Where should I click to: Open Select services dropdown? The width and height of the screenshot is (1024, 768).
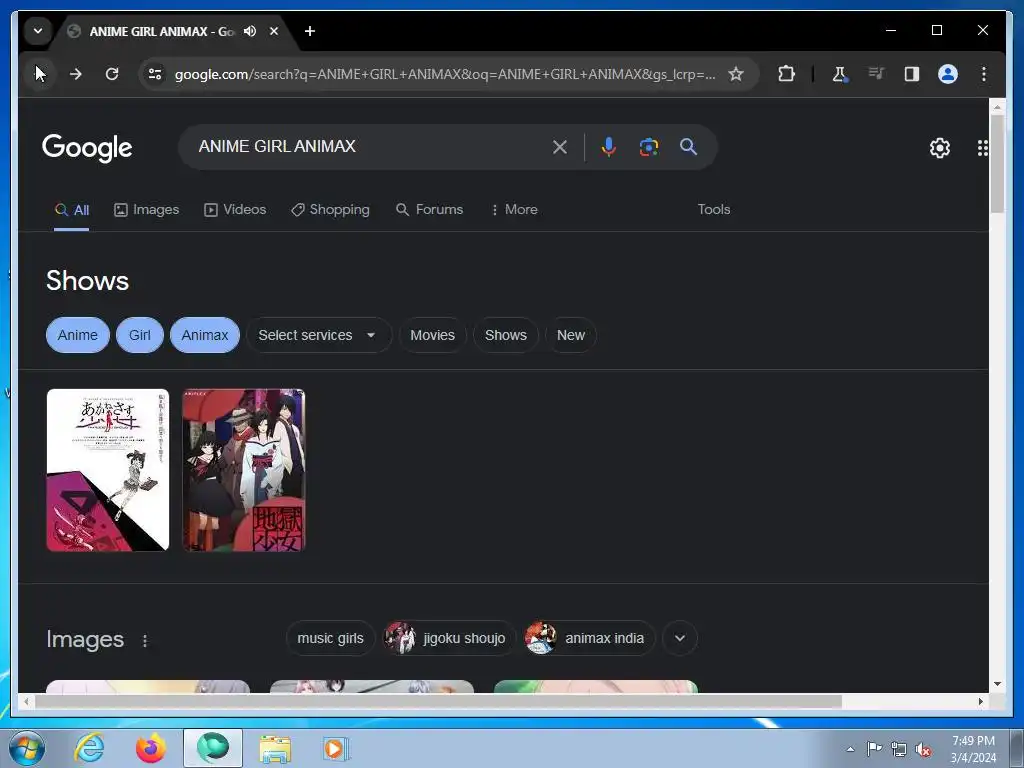point(319,335)
